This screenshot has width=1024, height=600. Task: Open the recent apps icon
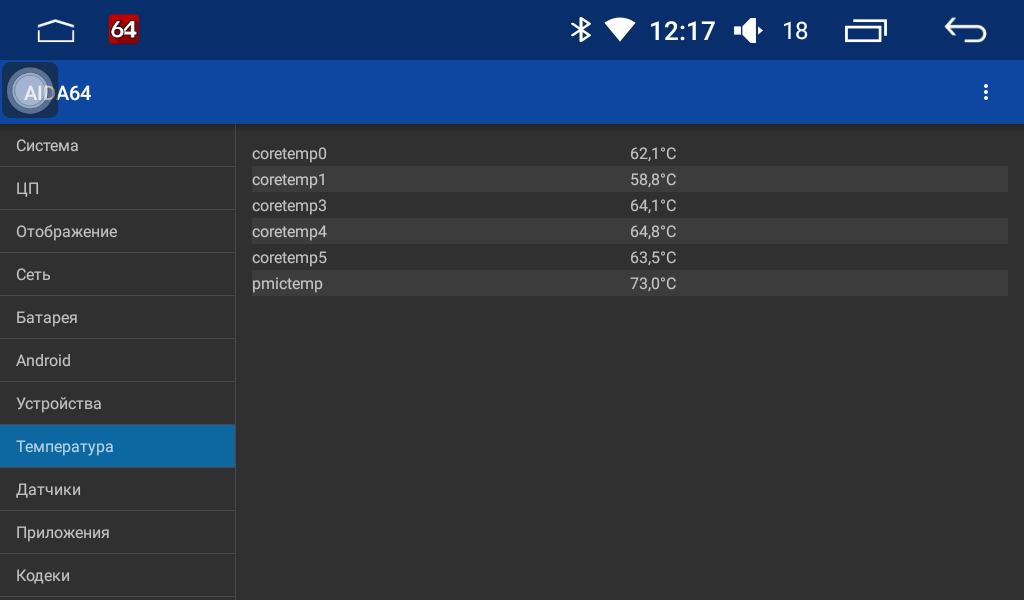(x=865, y=31)
